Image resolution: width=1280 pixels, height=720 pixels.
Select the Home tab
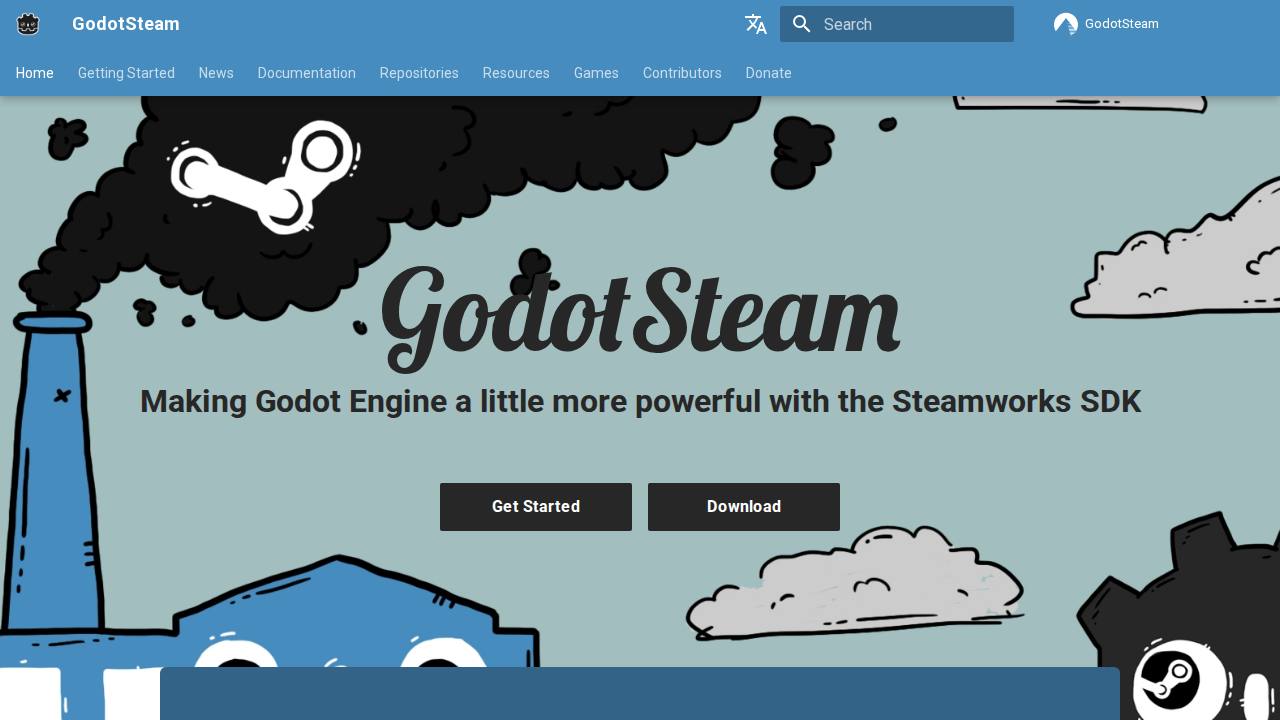point(35,73)
